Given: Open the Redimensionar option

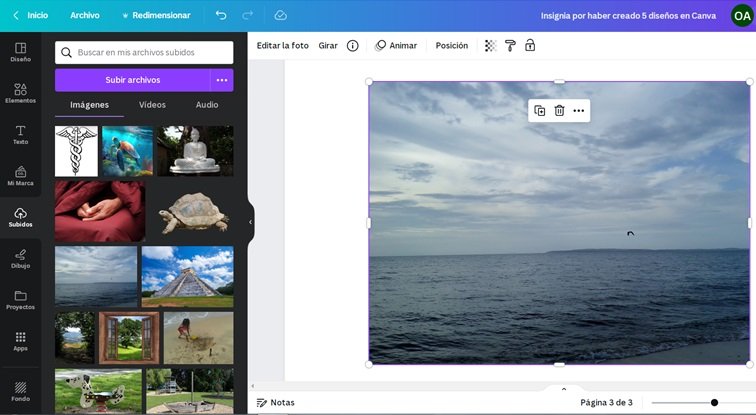Looking at the screenshot, I should tap(156, 15).
